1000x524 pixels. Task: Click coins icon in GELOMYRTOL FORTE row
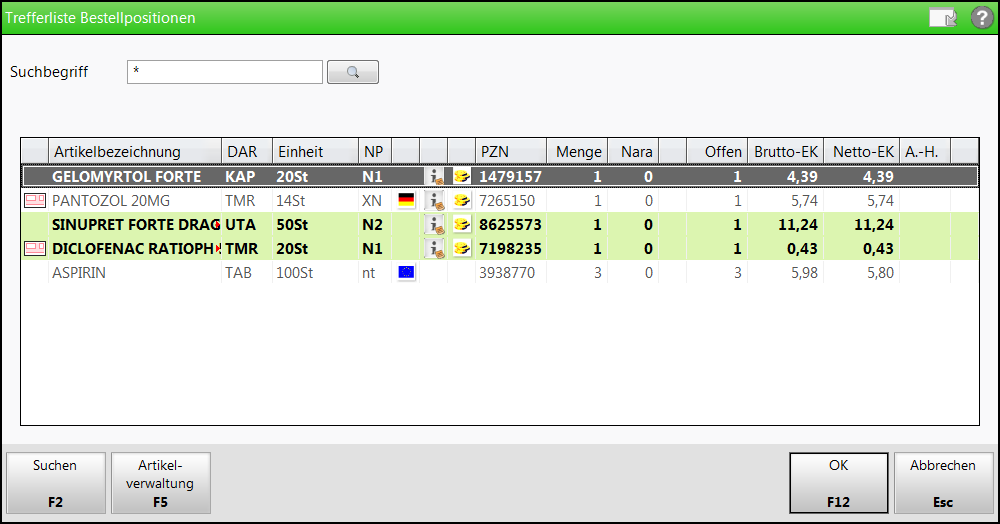click(462, 176)
